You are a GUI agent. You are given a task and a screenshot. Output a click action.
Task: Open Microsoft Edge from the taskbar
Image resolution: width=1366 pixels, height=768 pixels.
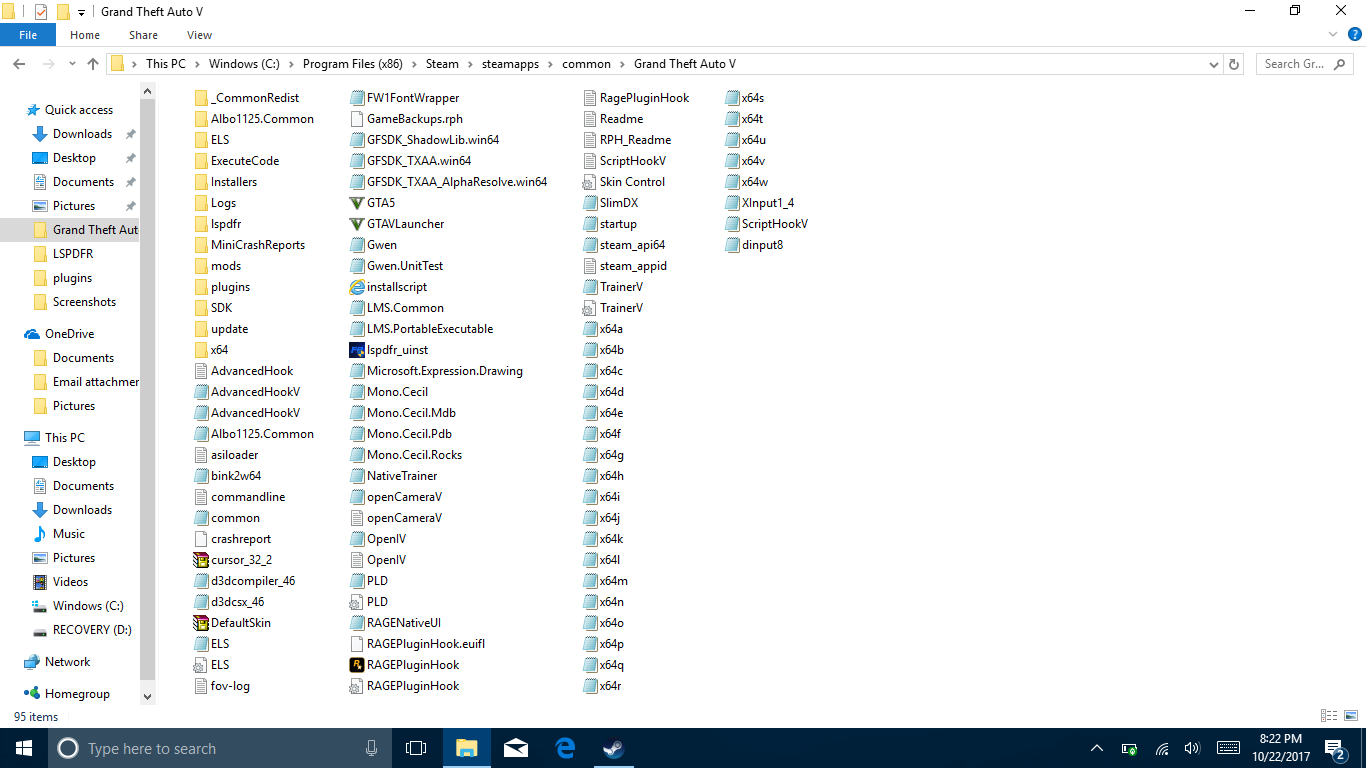[565, 748]
